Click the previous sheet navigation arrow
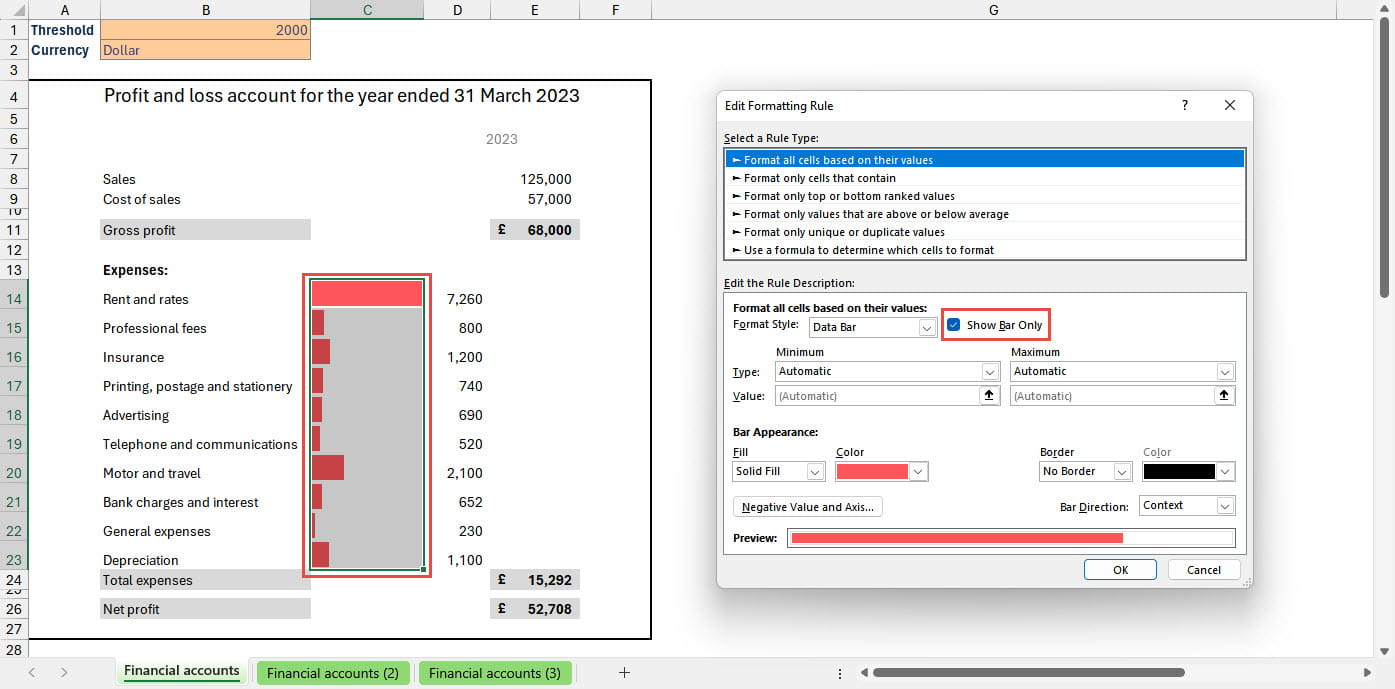 [33, 673]
